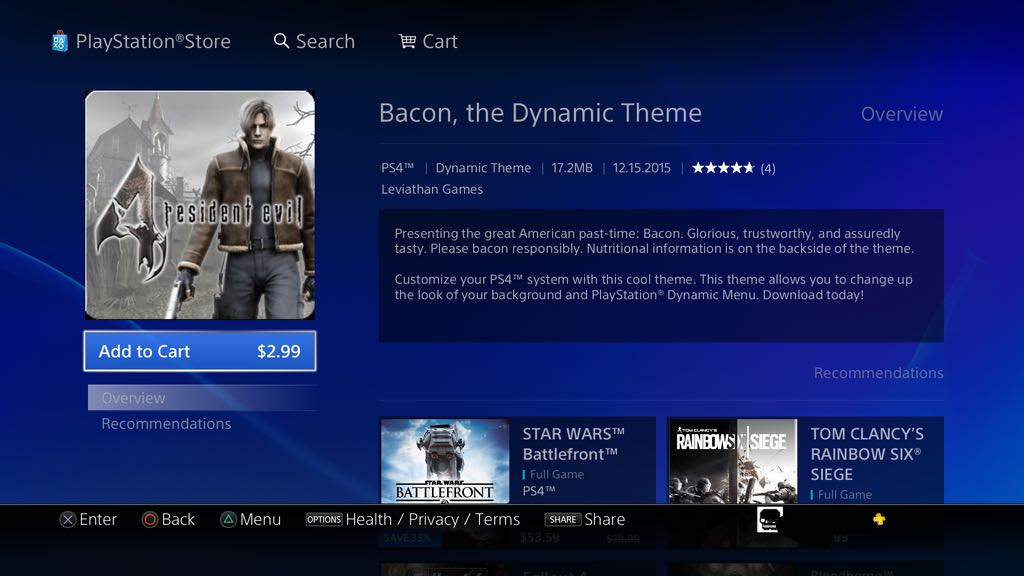Click the Search label in header

325,41
